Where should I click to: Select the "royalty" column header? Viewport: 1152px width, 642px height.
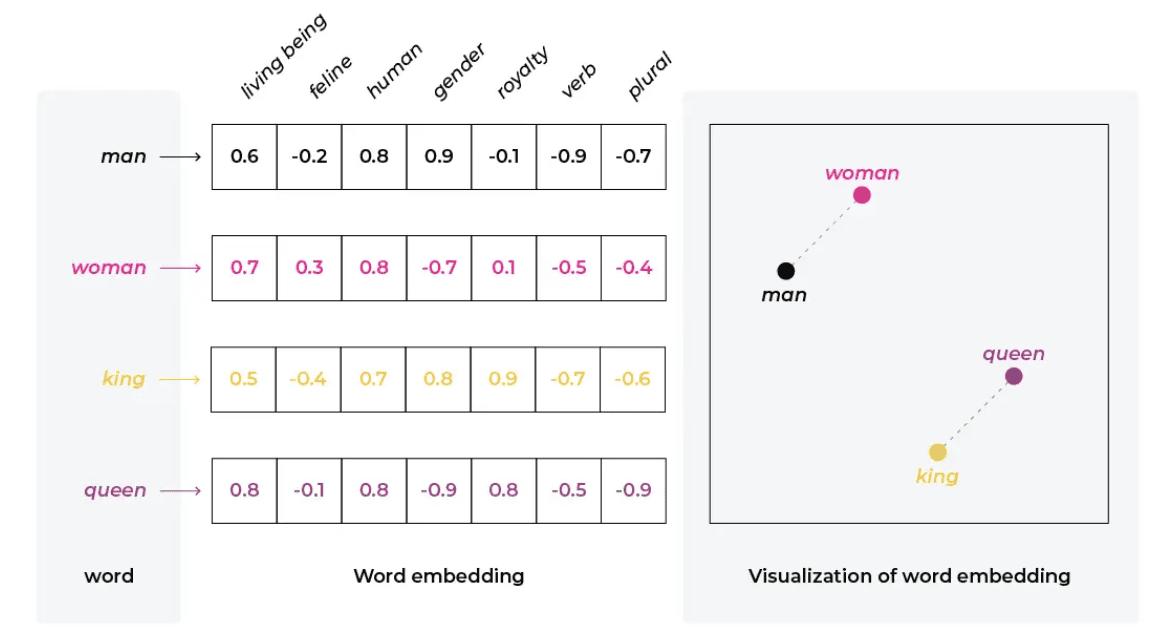coord(523,72)
